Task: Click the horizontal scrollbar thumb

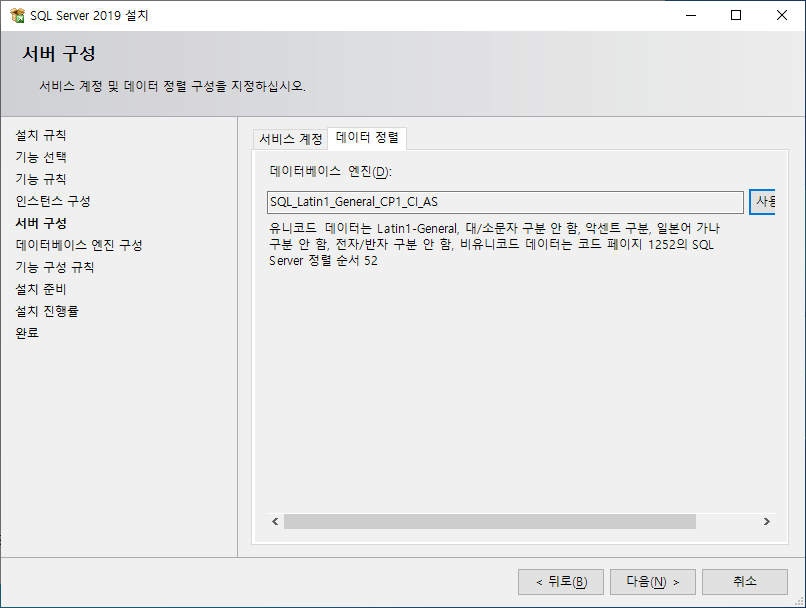Action: coord(490,522)
